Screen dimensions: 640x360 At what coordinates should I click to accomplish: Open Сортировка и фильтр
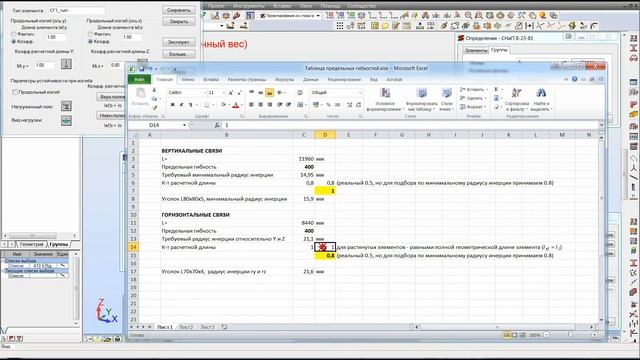(x=516, y=99)
